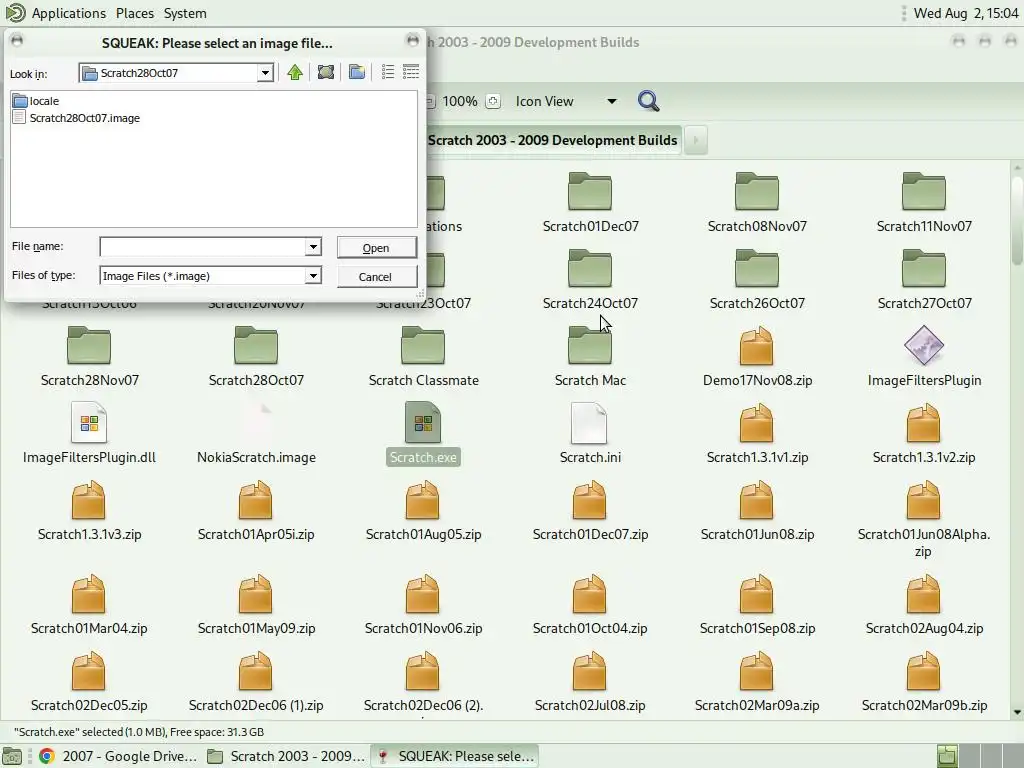Click the Open button

coord(376,248)
